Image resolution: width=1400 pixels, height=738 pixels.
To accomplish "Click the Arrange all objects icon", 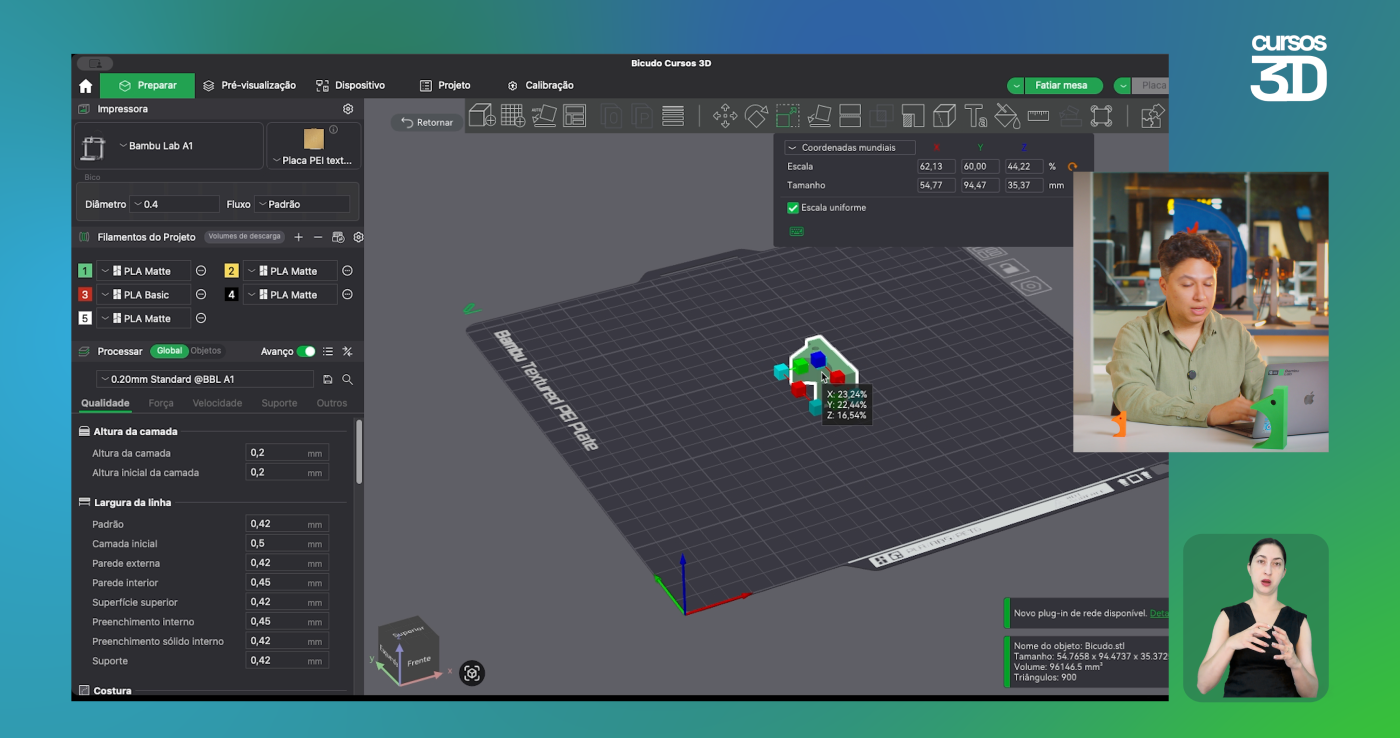I will point(574,116).
